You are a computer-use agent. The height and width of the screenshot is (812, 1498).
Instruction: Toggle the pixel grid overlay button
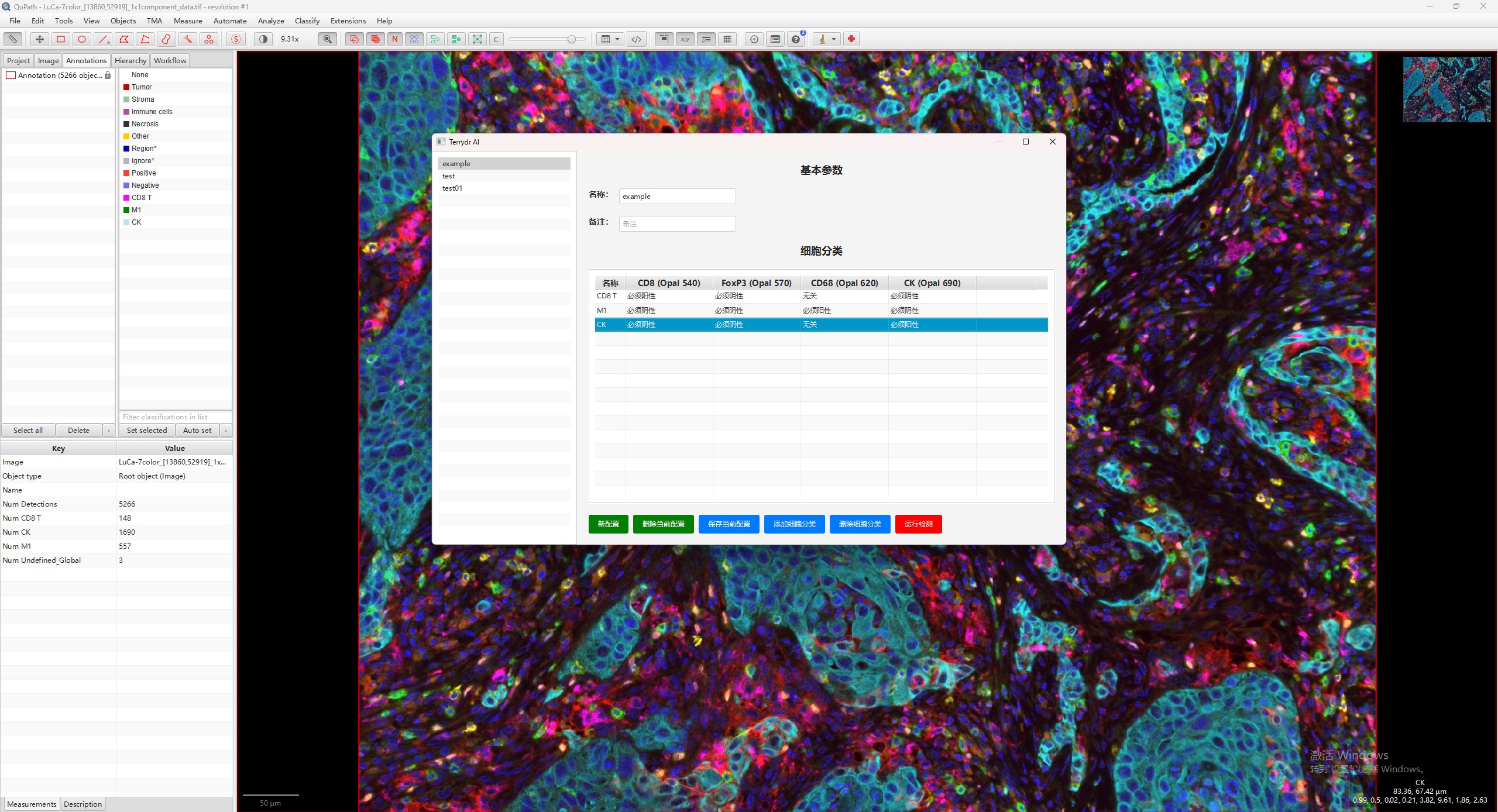point(727,39)
